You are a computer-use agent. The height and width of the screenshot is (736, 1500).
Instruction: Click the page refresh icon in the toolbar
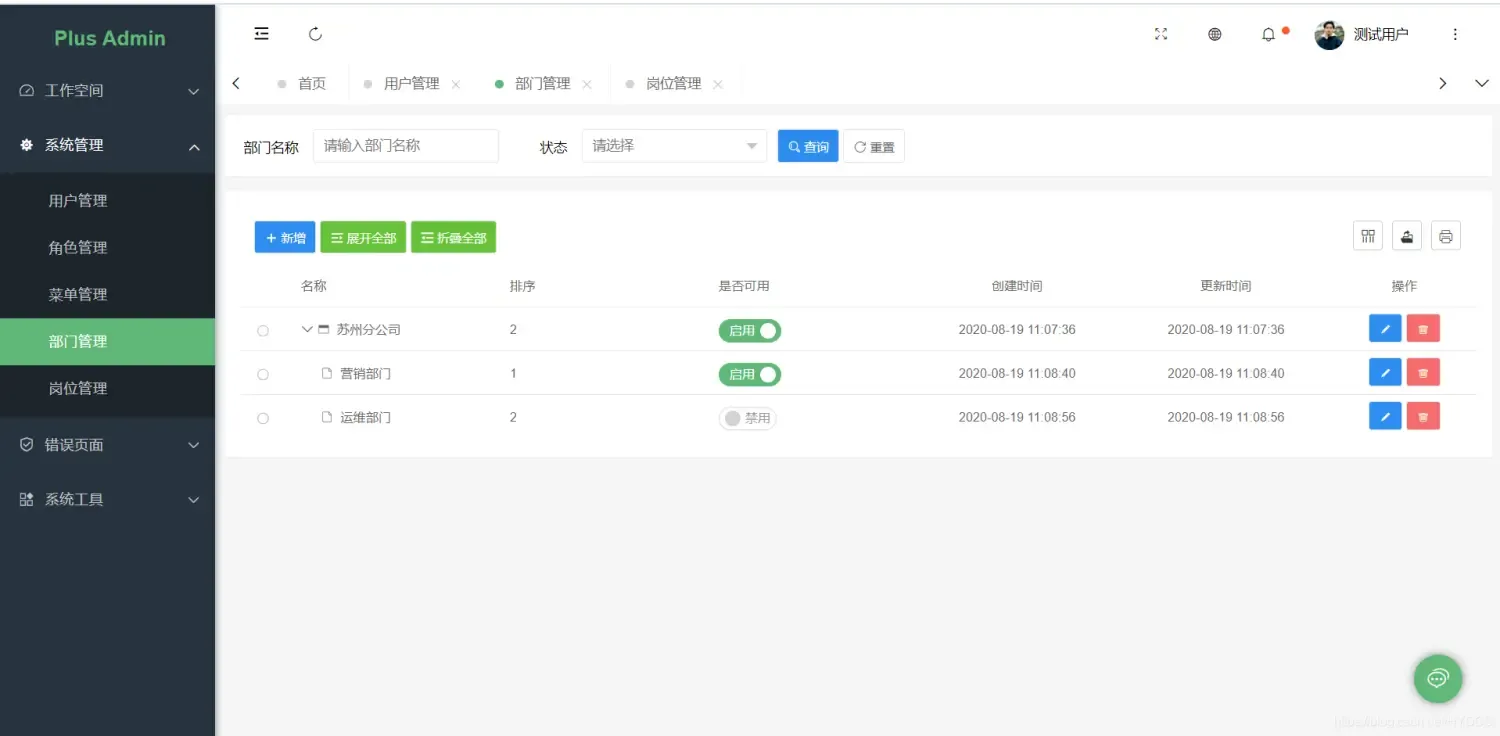pos(315,33)
